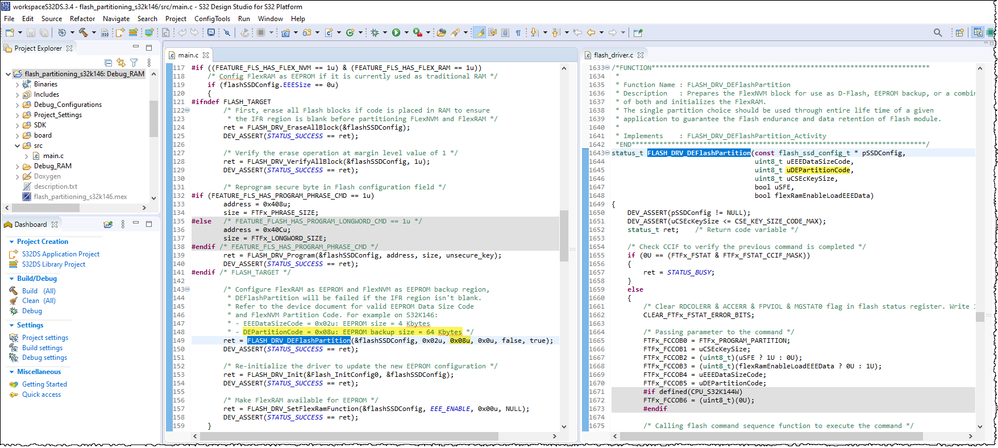Click Getting Started link in Dashboard
Viewport: 998px width, 448px height.
pyautogui.click(x=44, y=384)
